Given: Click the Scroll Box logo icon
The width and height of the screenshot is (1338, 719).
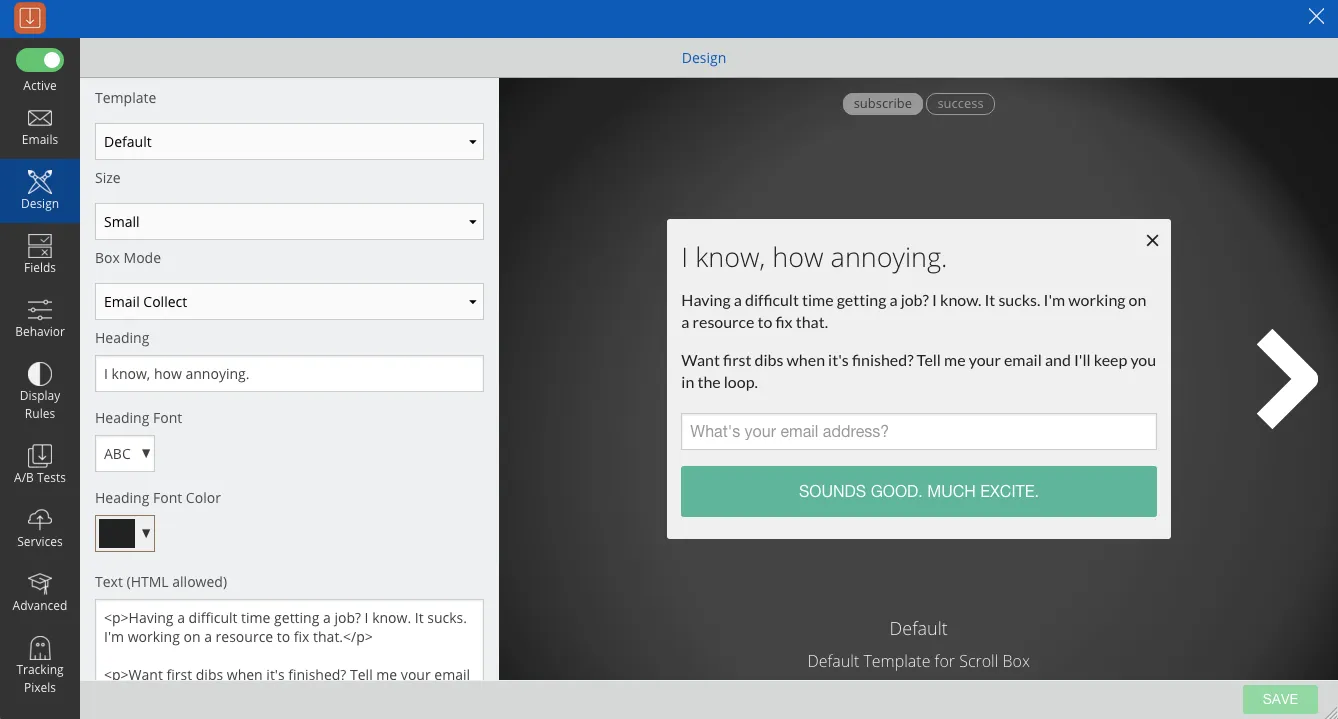Looking at the screenshot, I should 31,18.
